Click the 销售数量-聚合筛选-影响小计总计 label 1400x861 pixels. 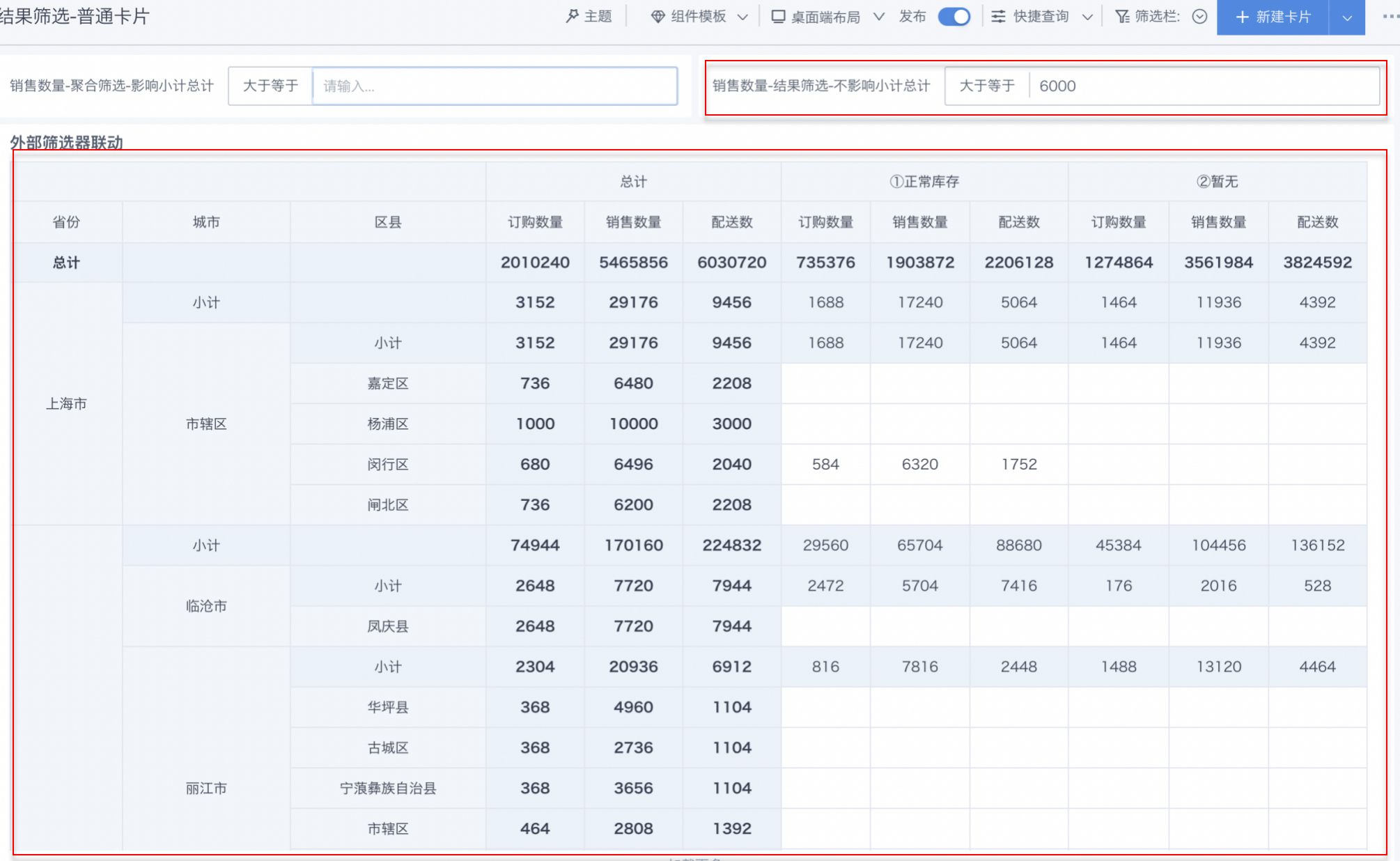tap(111, 86)
